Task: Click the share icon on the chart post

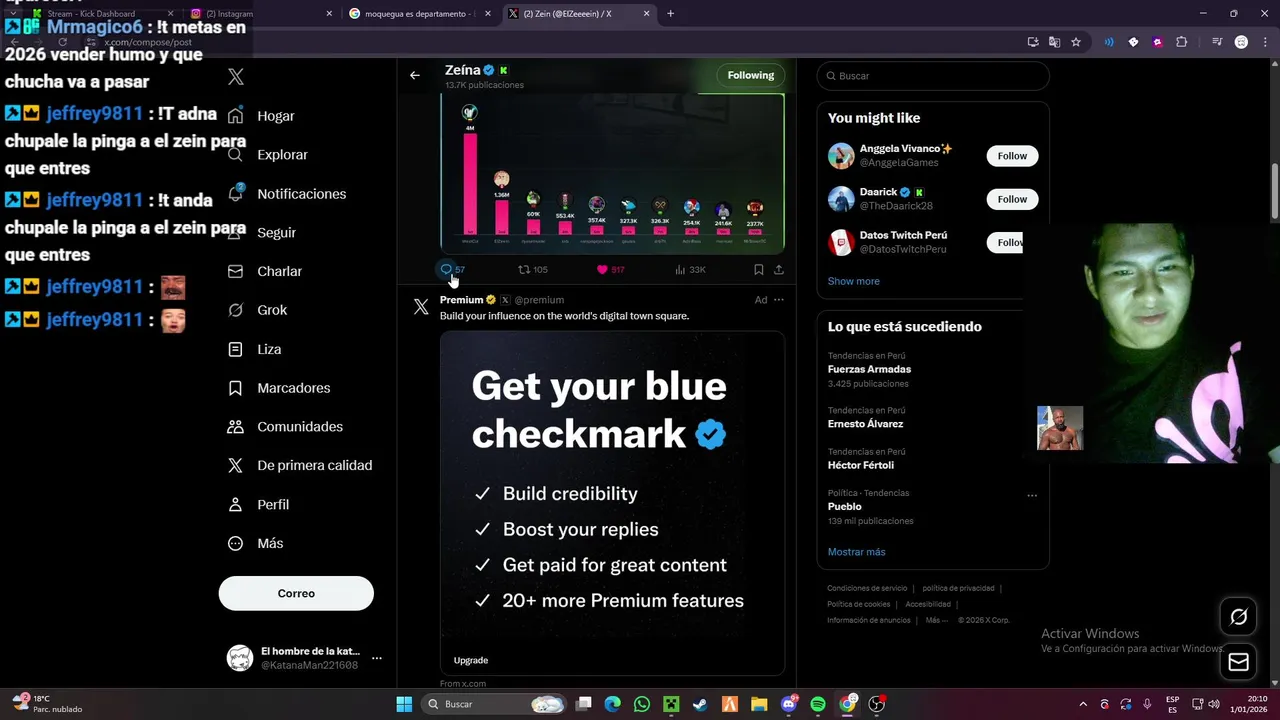Action: [779, 270]
